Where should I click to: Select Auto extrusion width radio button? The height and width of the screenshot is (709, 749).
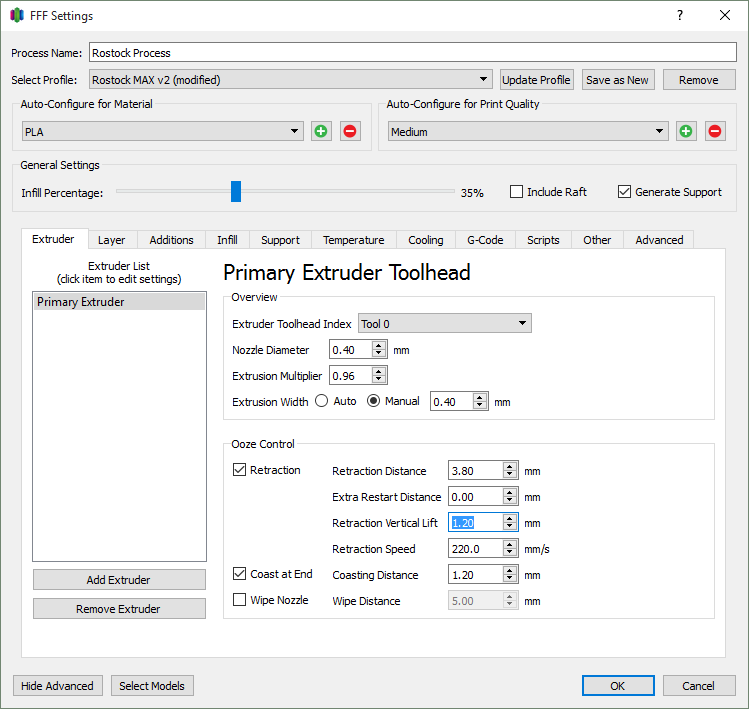click(322, 401)
